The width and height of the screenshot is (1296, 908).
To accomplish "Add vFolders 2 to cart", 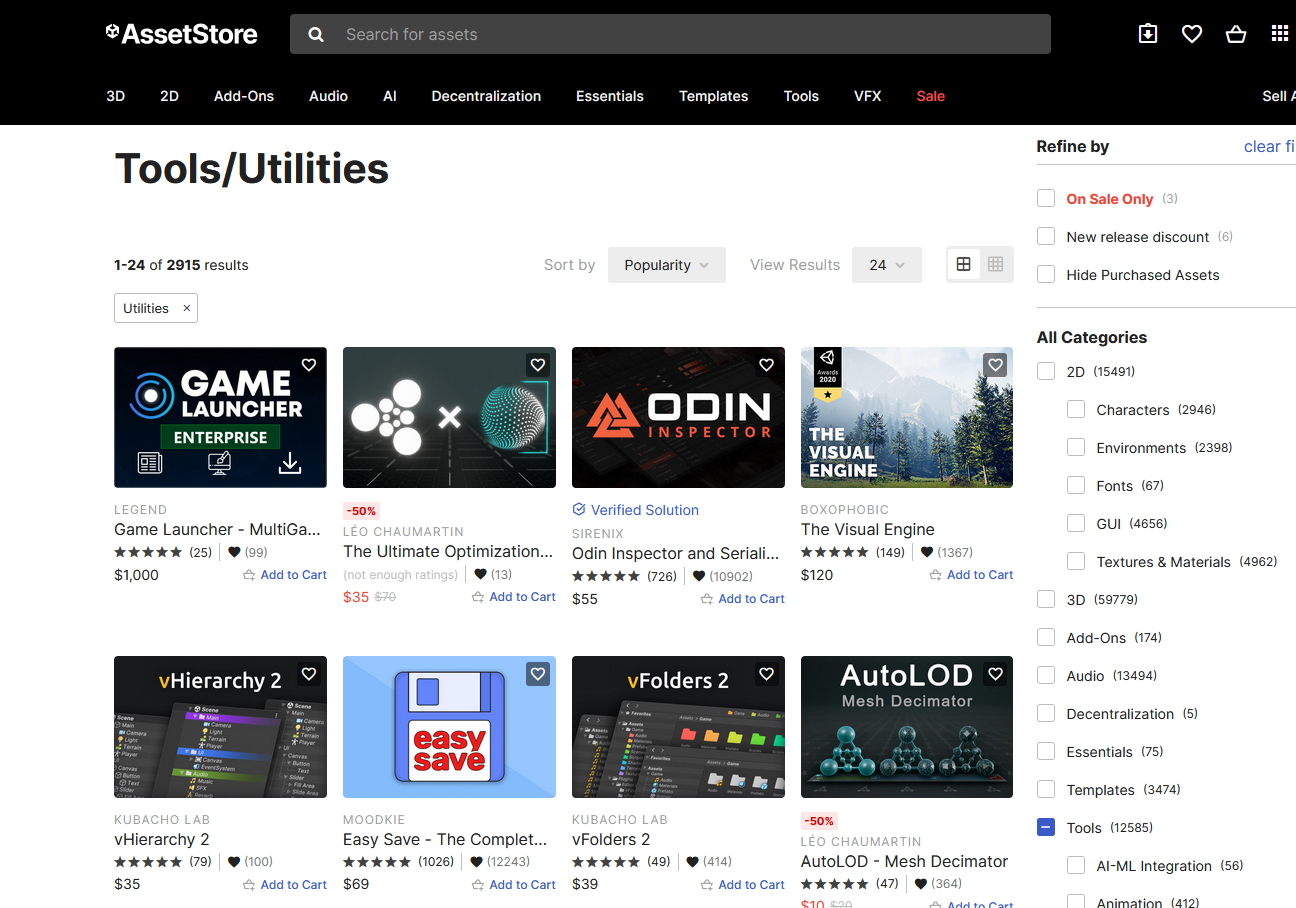I will 743,885.
